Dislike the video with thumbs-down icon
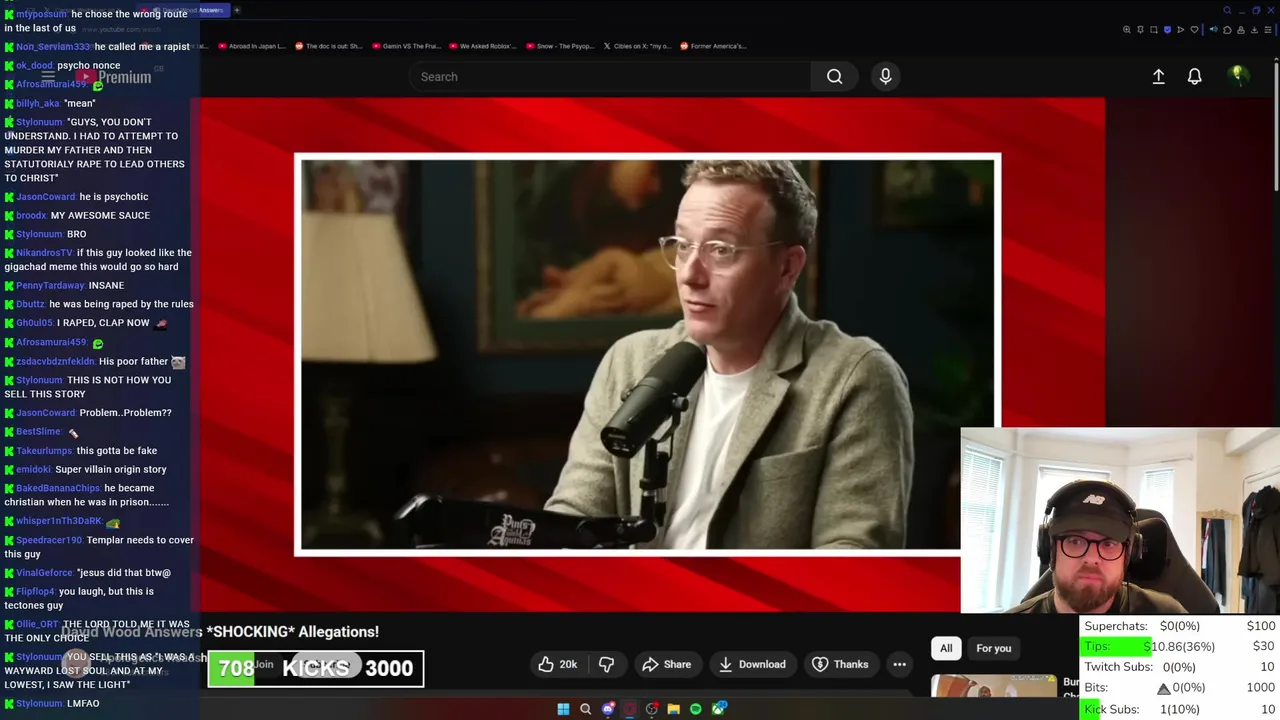 click(606, 664)
